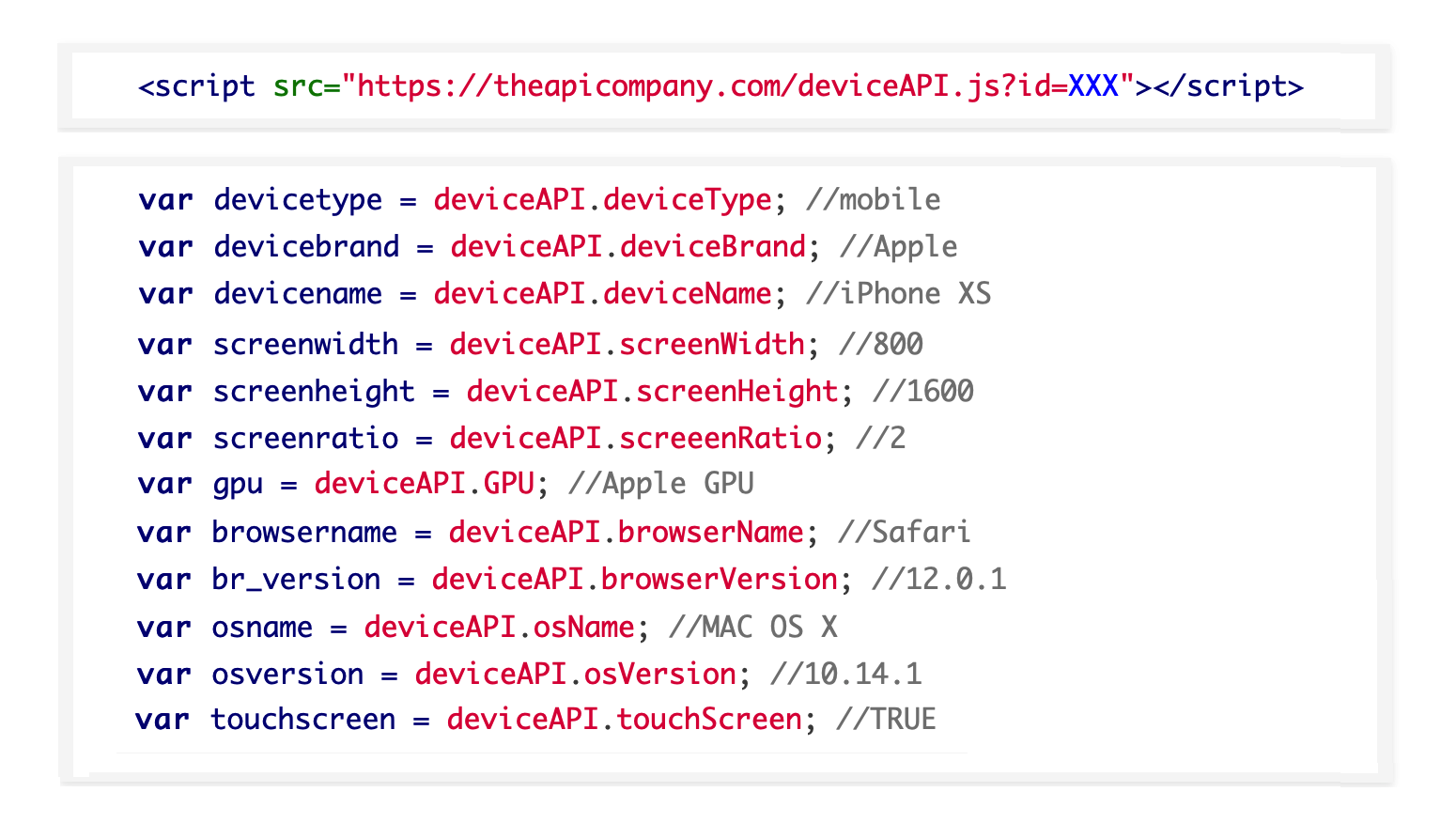Click the "devicename" variable name

pos(298,294)
